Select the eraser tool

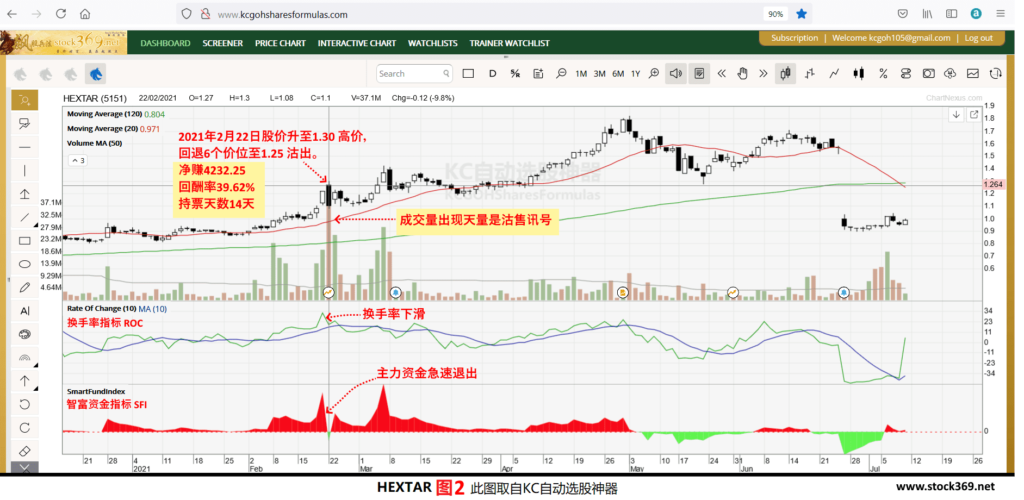pyautogui.click(x=25, y=451)
